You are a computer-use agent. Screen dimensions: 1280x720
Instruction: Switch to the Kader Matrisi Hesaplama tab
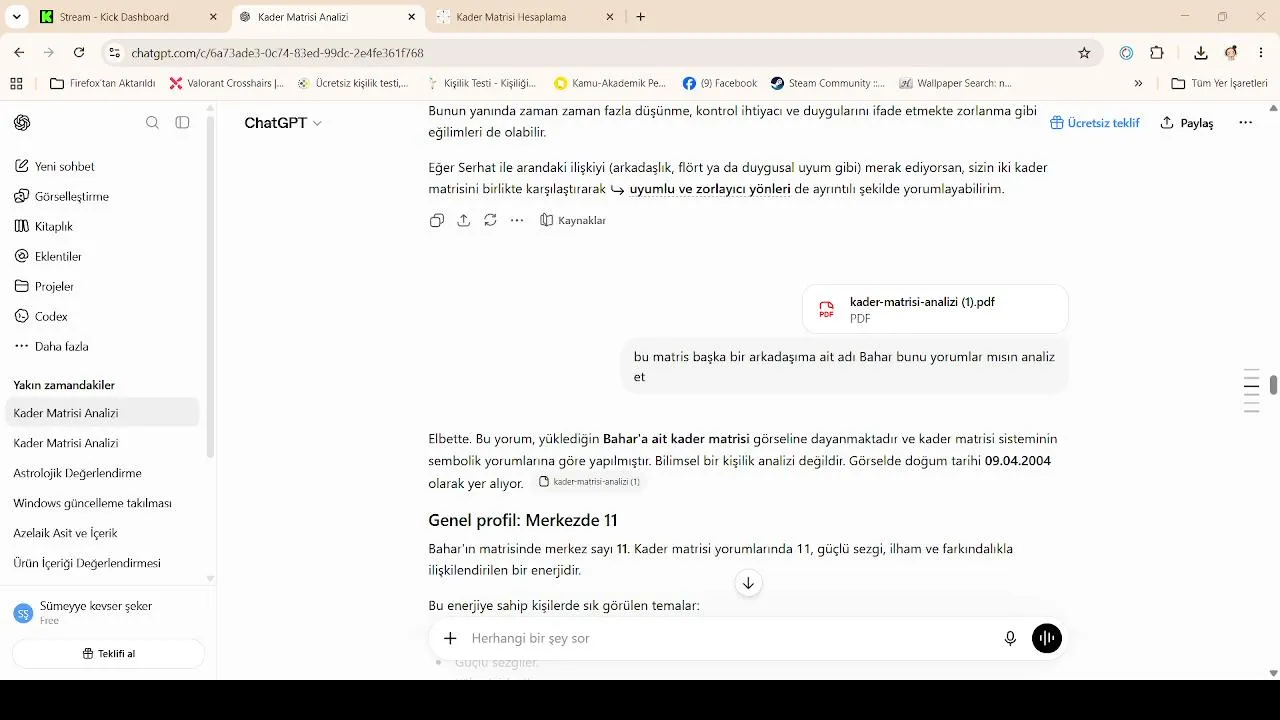527,17
